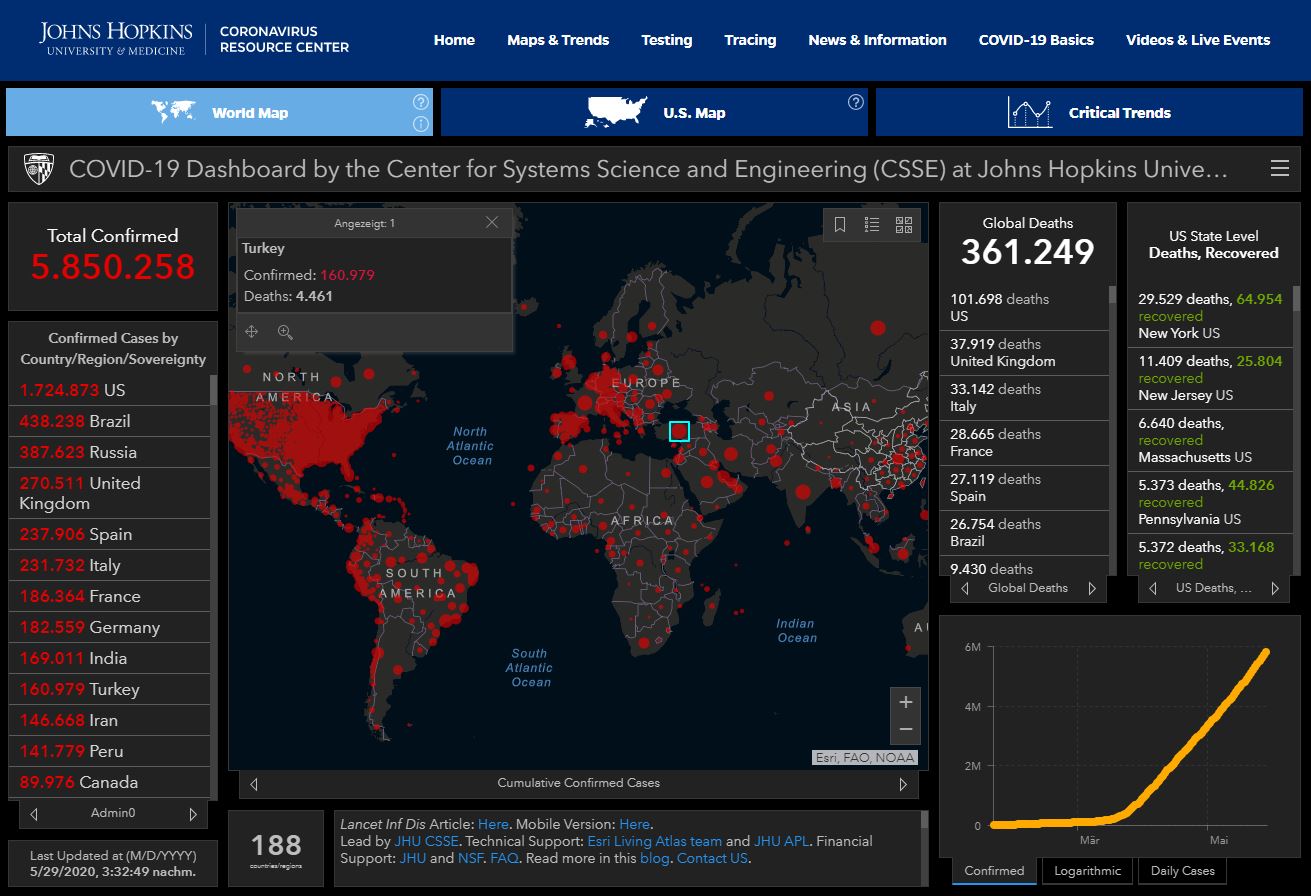Image resolution: width=1311 pixels, height=896 pixels.
Task: Open the Testing menu item
Action: (x=667, y=40)
